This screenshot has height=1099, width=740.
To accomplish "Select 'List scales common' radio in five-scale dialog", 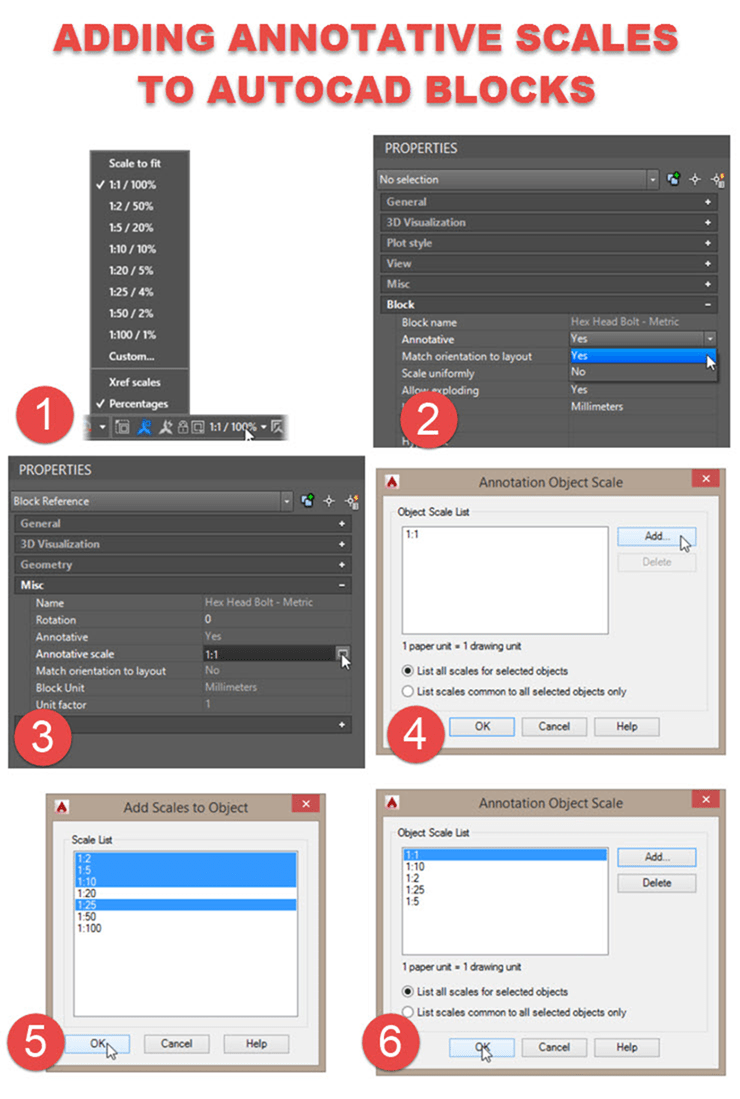I will [x=408, y=1012].
